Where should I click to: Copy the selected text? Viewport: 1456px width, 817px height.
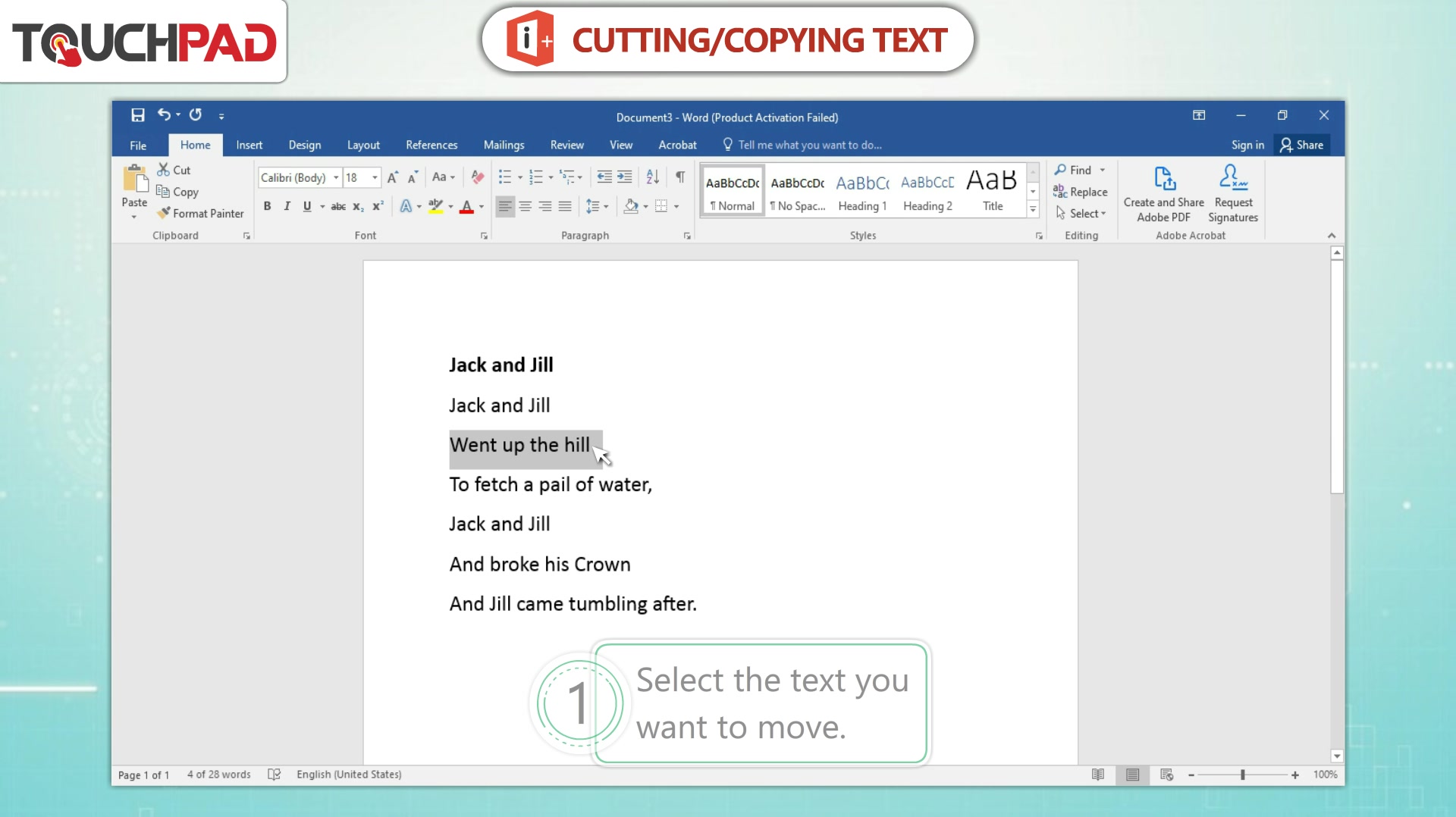tap(177, 192)
